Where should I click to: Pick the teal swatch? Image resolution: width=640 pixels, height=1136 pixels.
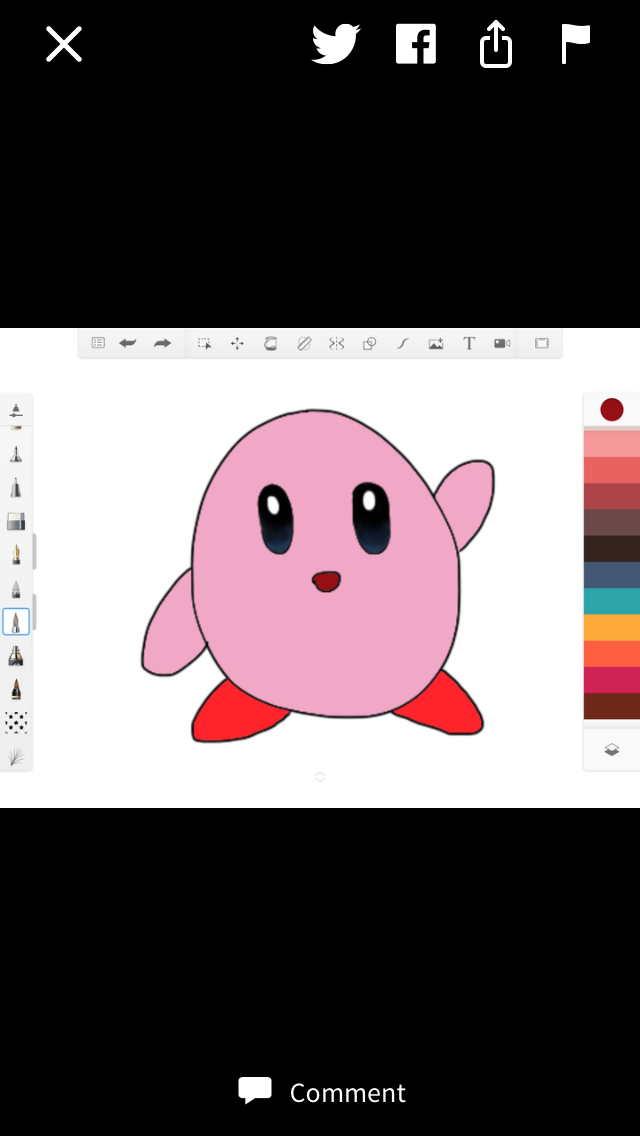pos(612,601)
